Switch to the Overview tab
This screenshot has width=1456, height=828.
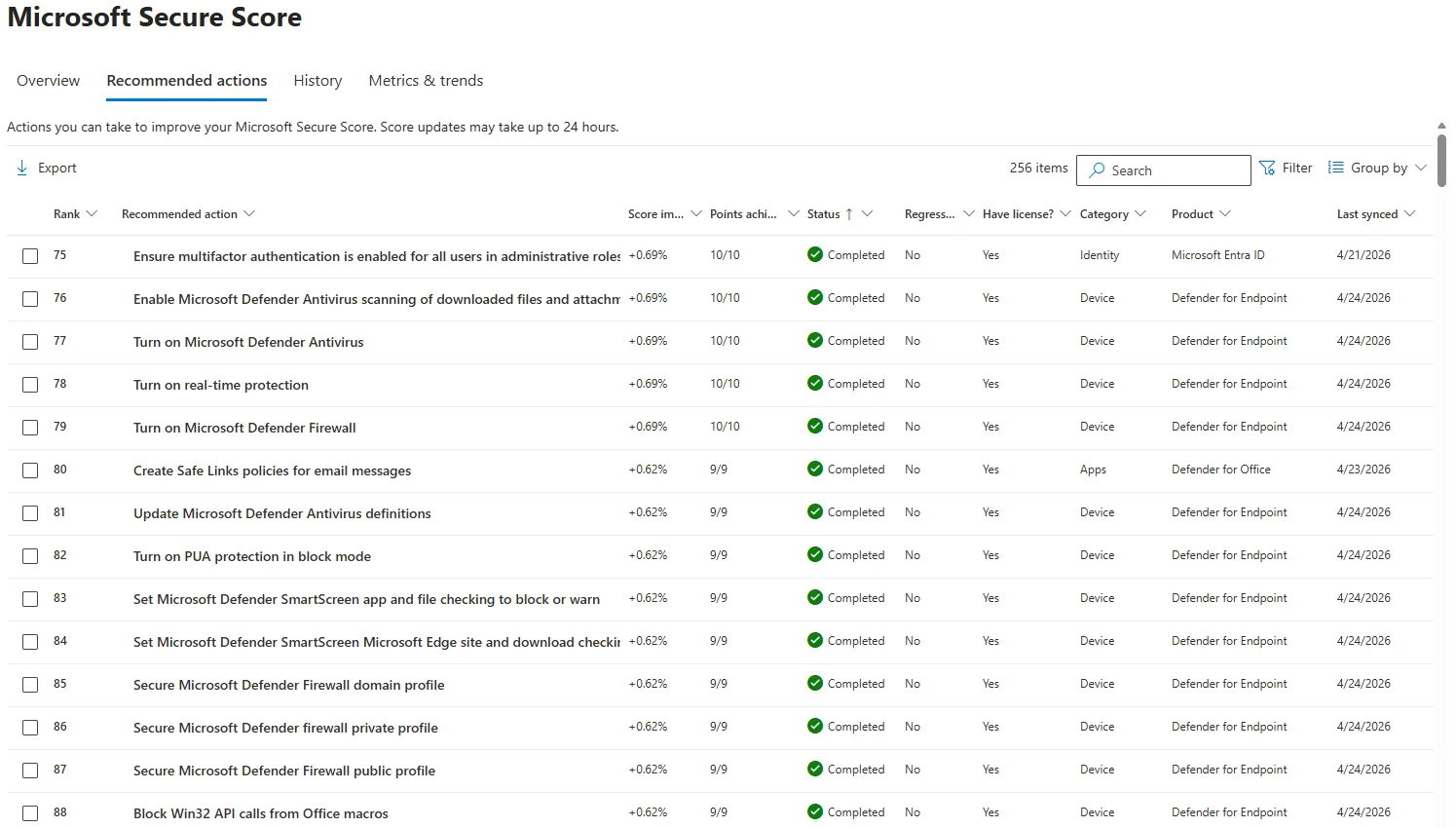[49, 81]
